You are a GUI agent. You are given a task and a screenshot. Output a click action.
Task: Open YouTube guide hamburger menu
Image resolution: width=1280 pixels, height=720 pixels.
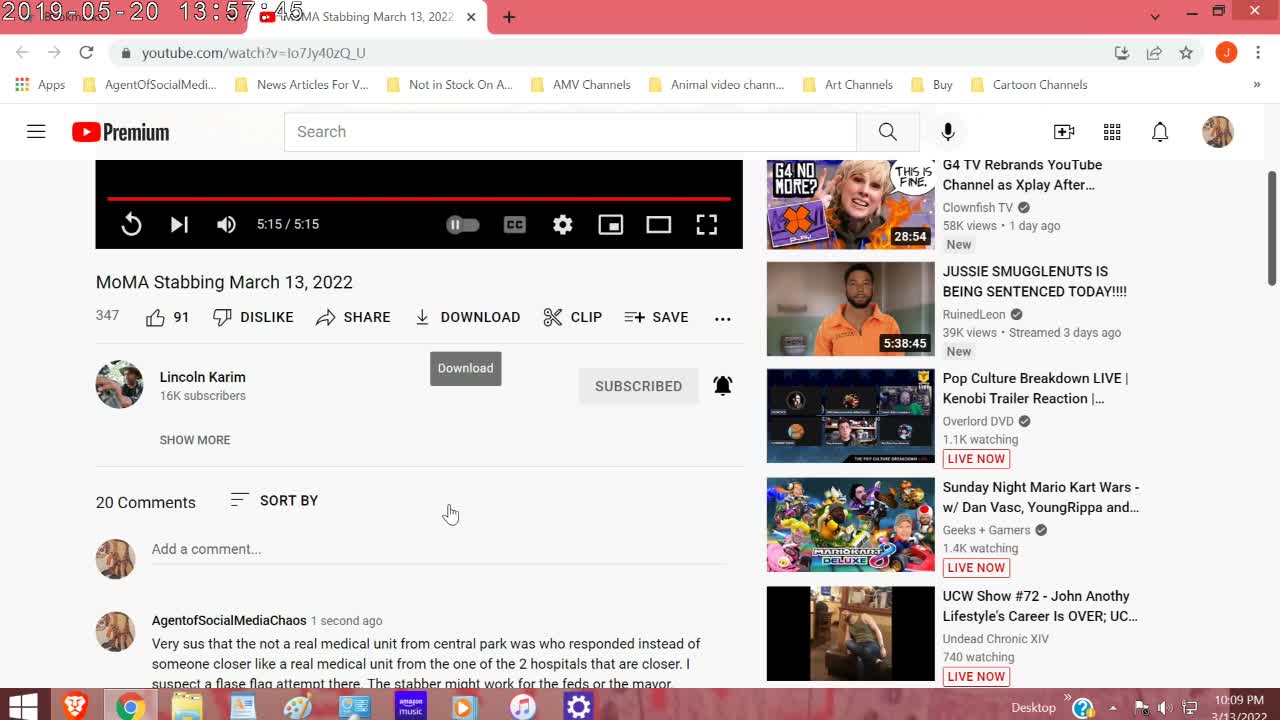click(36, 131)
